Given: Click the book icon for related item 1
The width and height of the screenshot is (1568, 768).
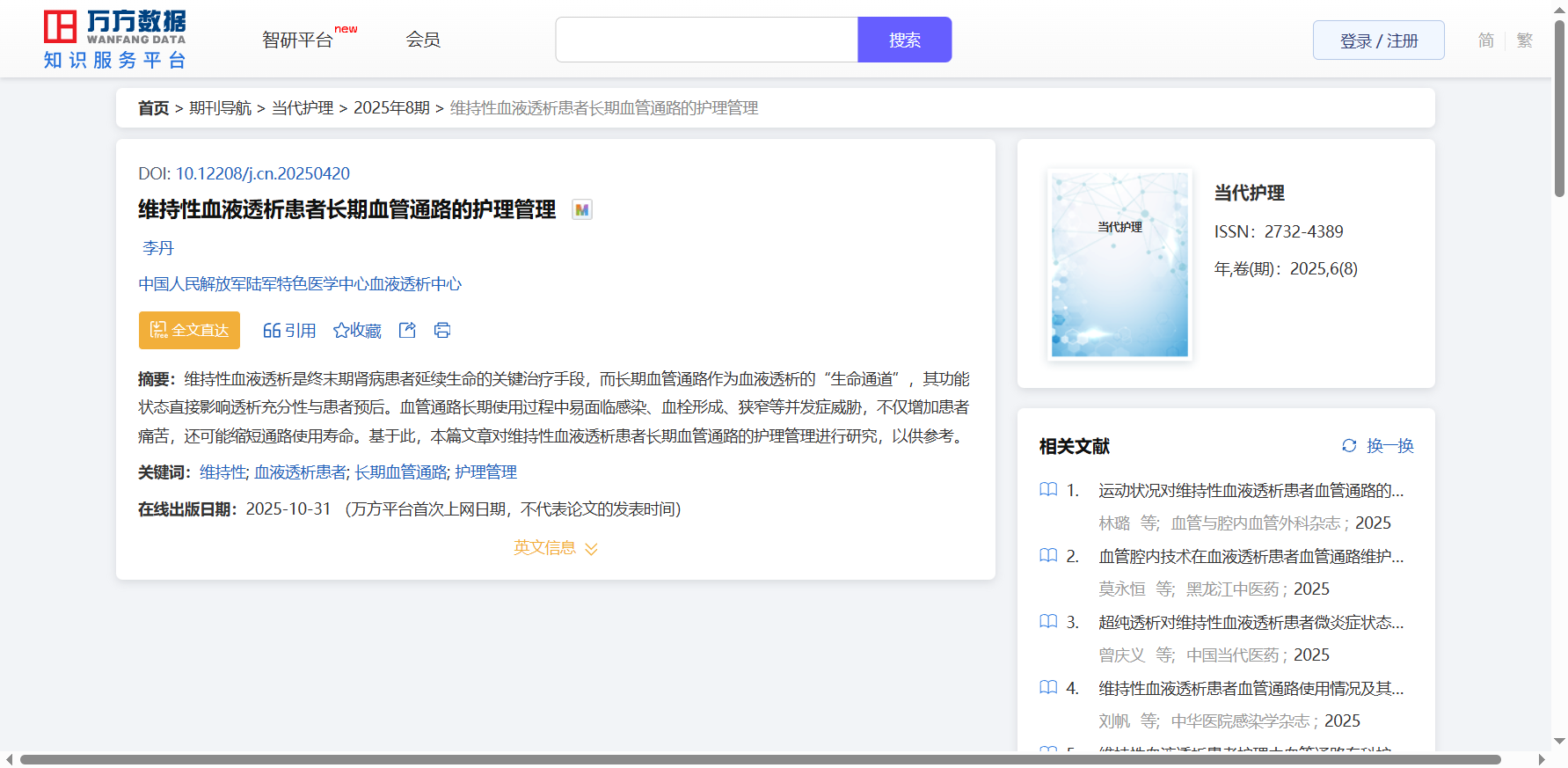Looking at the screenshot, I should click(x=1048, y=490).
